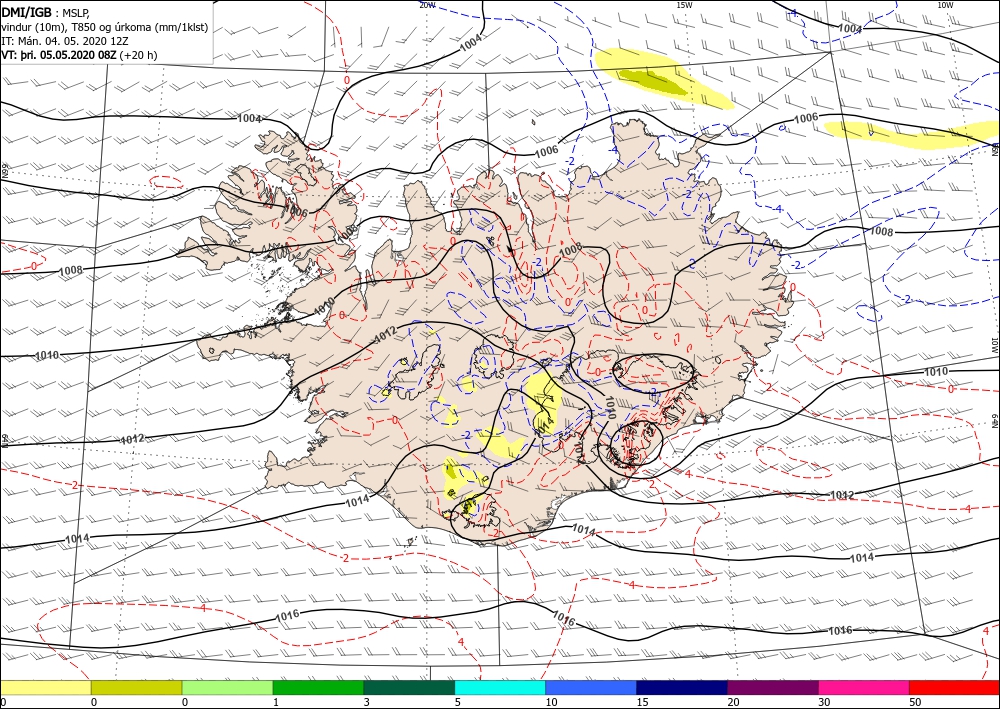Click the '15W' longitude label

pos(684,4)
